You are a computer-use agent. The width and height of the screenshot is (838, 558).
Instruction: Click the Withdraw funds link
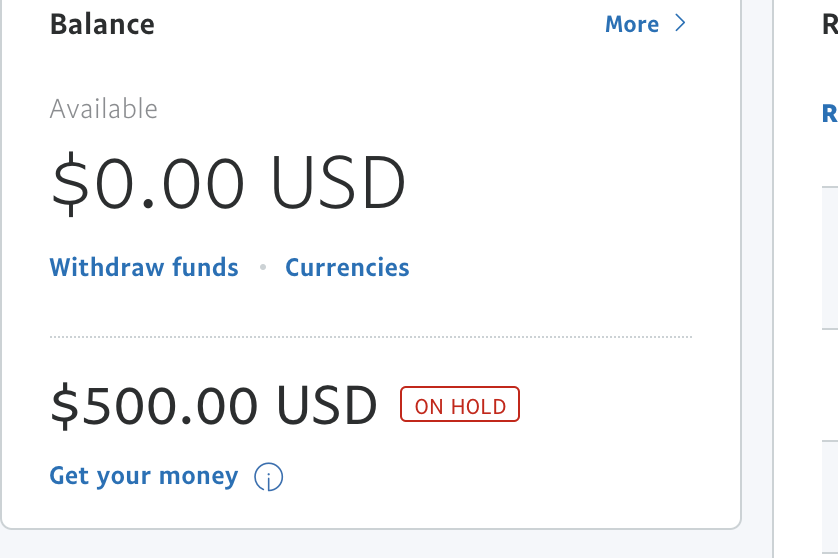pos(144,268)
